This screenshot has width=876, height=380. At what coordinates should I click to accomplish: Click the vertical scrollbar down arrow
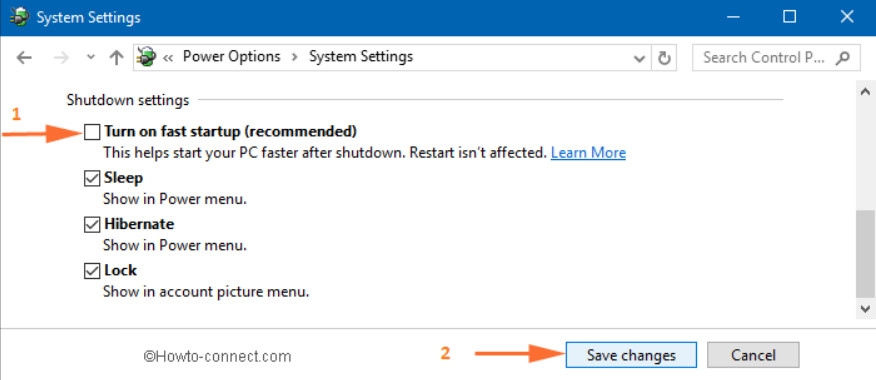pyautogui.click(x=865, y=308)
